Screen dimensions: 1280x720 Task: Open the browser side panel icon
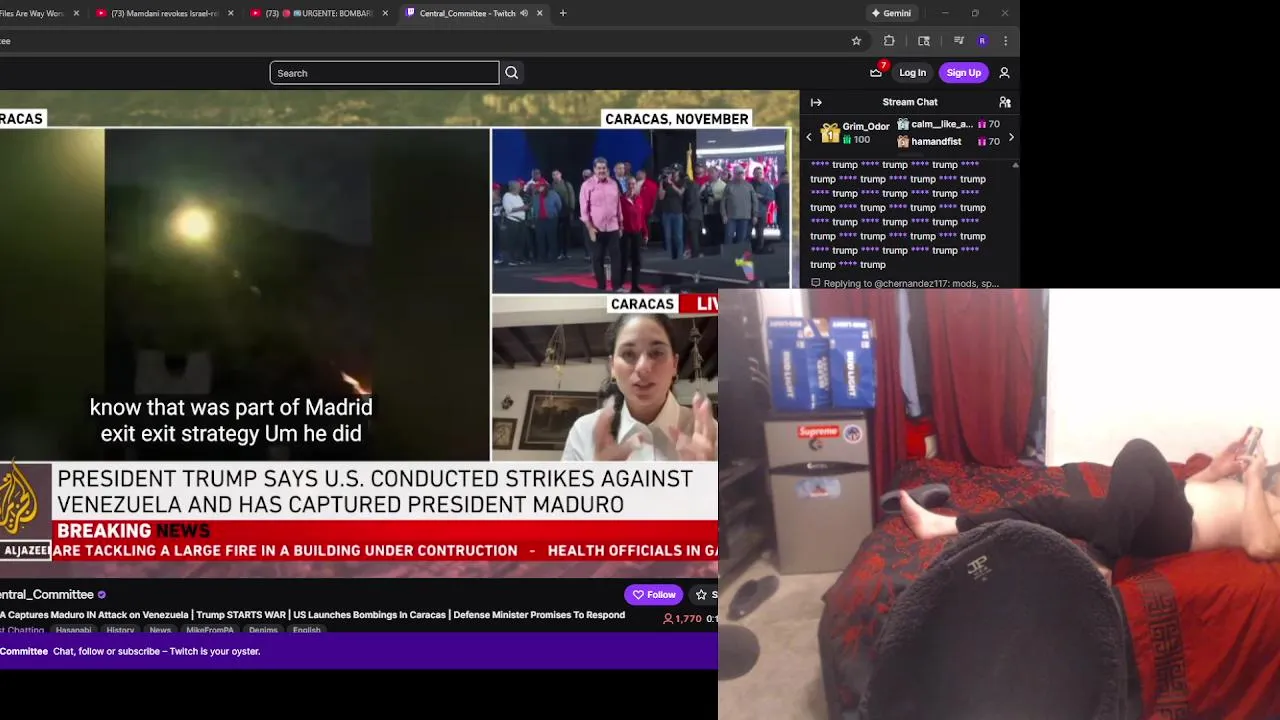click(x=924, y=41)
